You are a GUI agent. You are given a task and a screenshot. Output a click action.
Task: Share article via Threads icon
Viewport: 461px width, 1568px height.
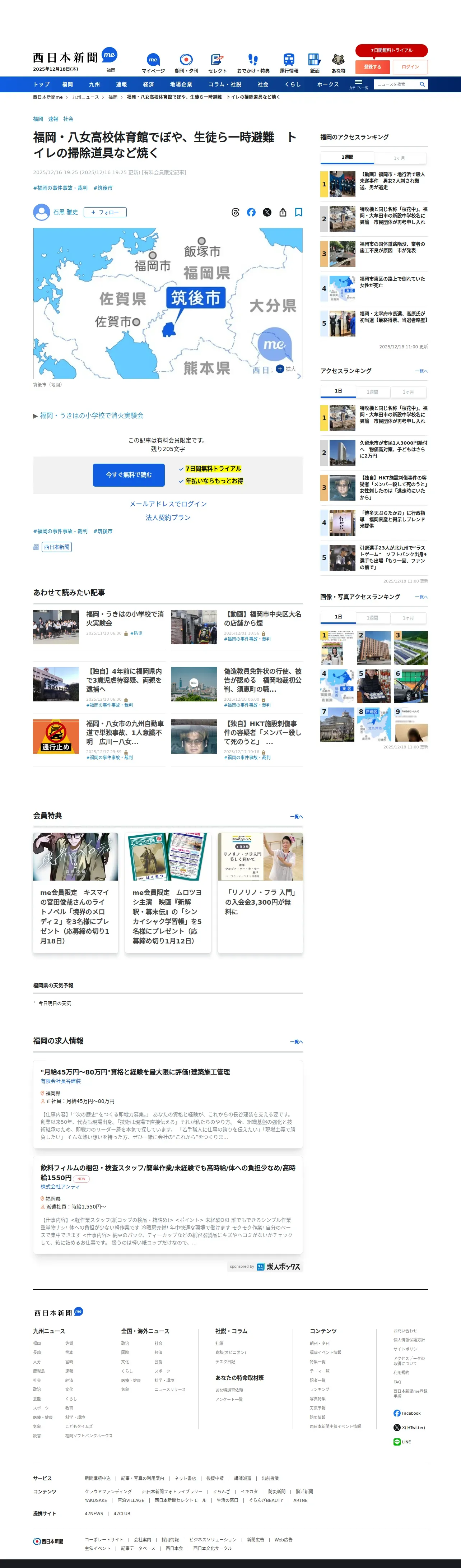click(x=236, y=213)
